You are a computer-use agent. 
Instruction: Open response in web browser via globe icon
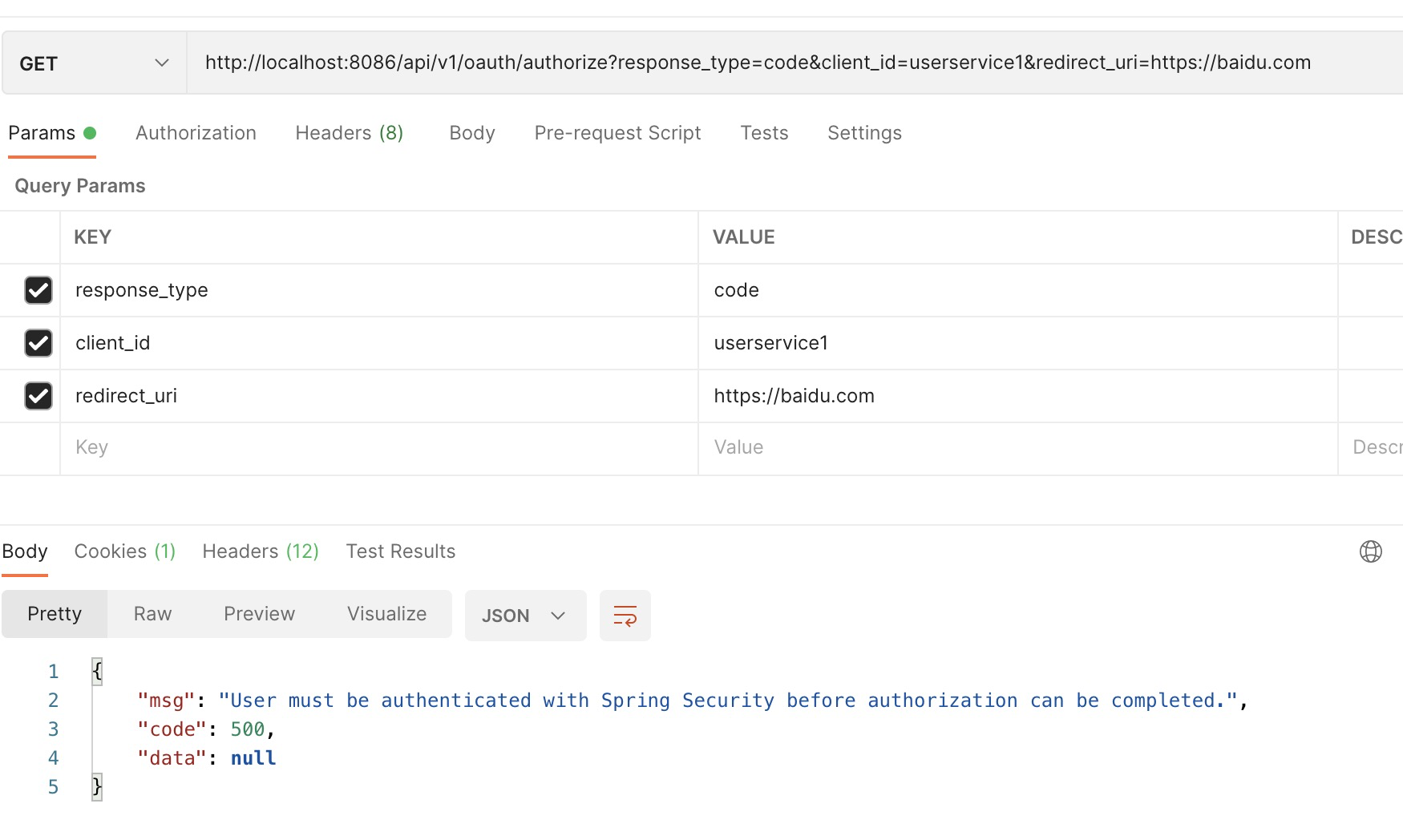pos(1370,551)
